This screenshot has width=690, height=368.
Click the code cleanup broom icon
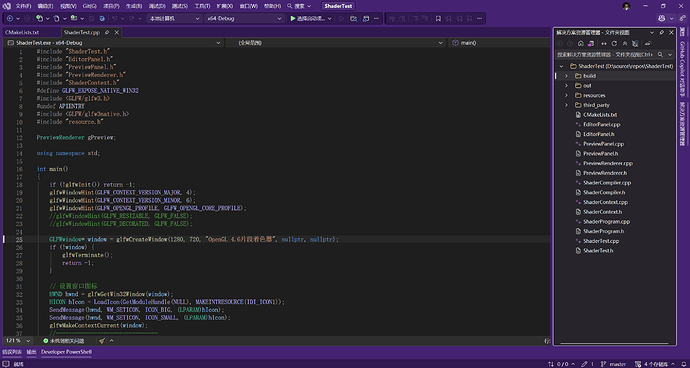click(x=102, y=341)
